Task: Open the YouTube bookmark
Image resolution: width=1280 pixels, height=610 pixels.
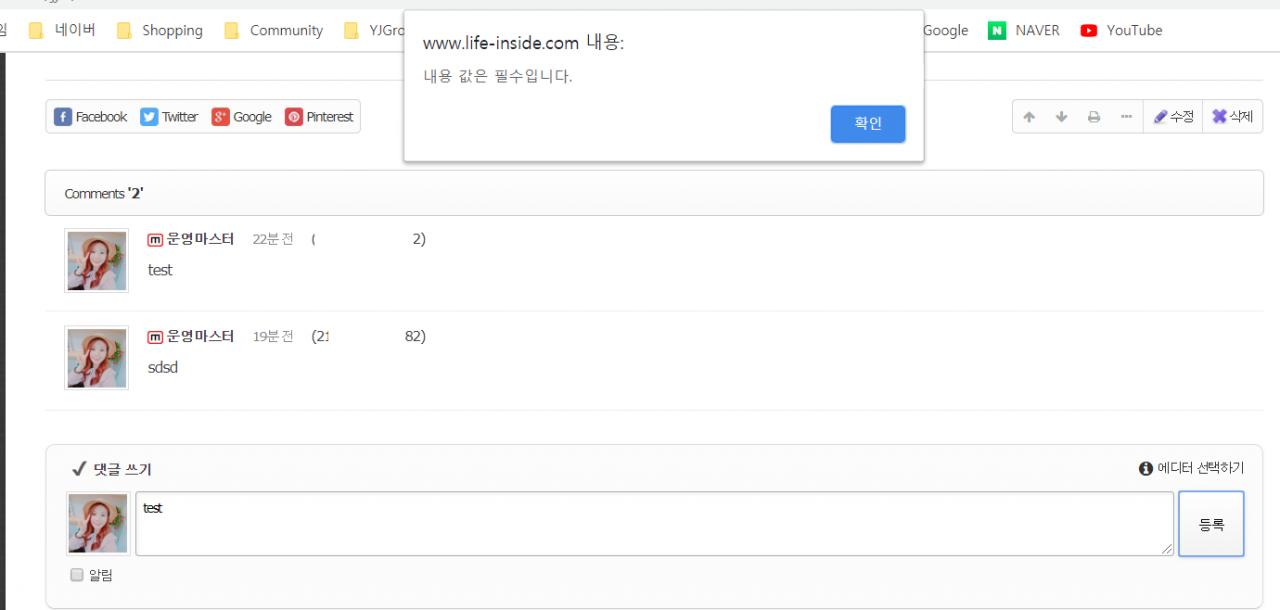Action: pyautogui.click(x=1121, y=30)
